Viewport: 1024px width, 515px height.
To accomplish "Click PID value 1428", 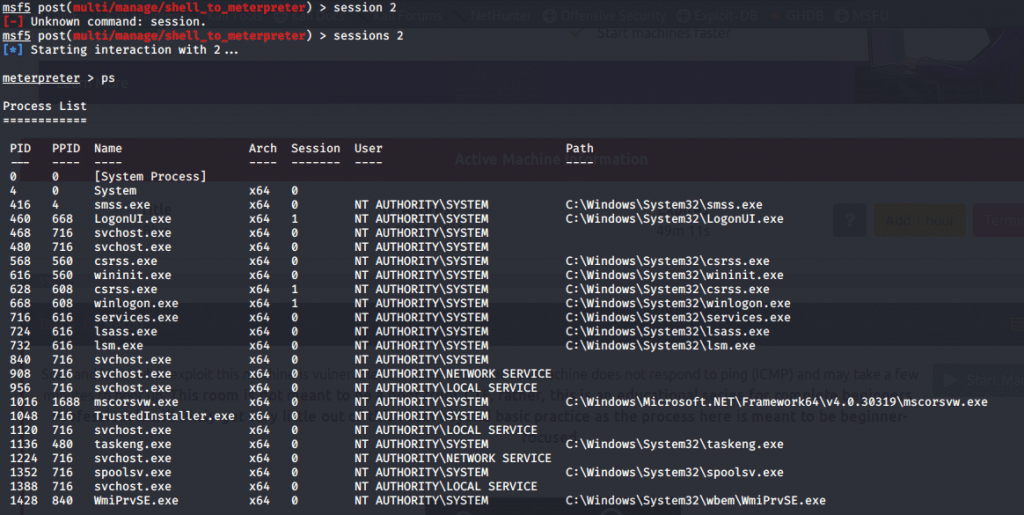I will pyautogui.click(x=24, y=501).
